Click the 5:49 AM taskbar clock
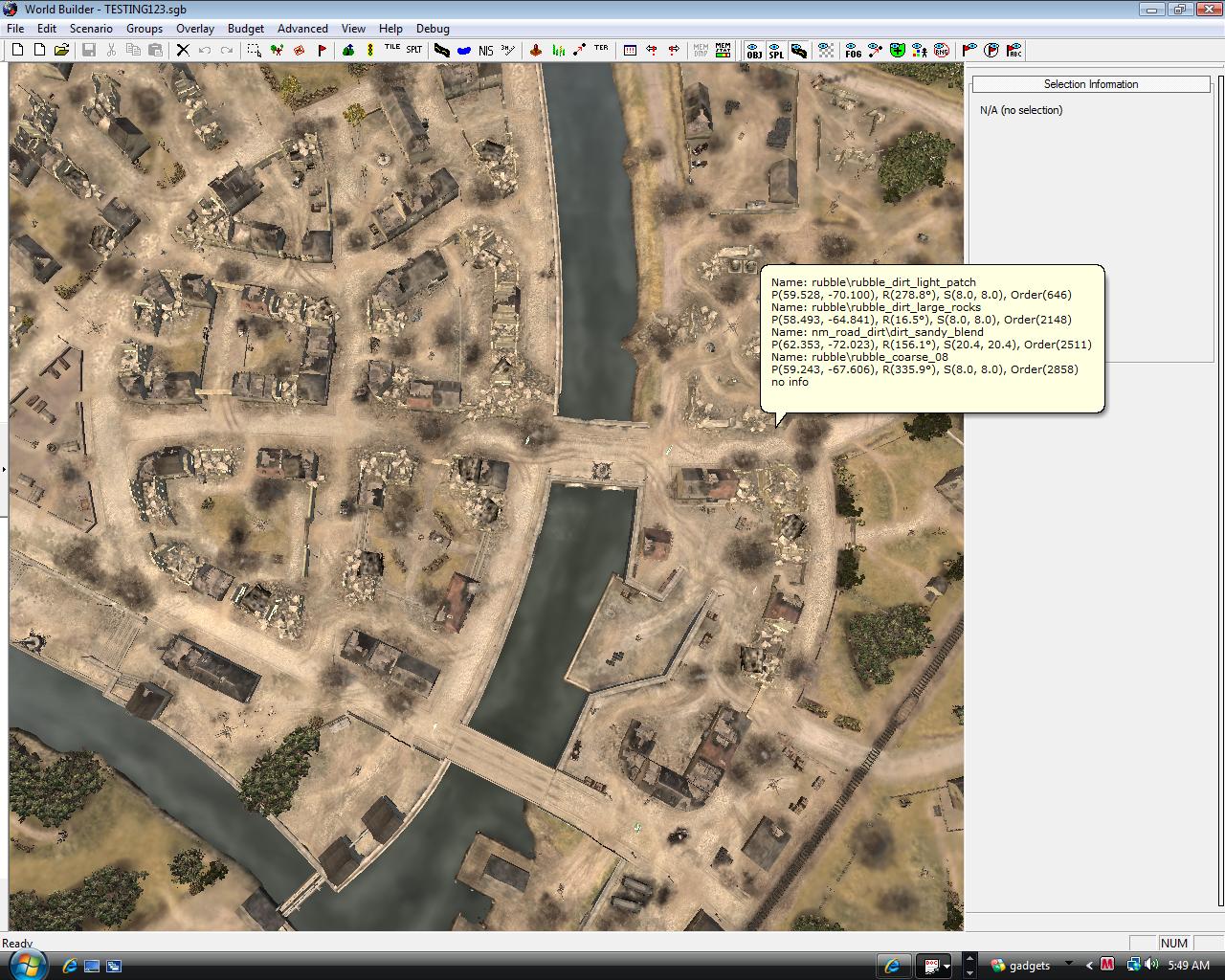Screen dimensions: 1225x980 point(1189,966)
